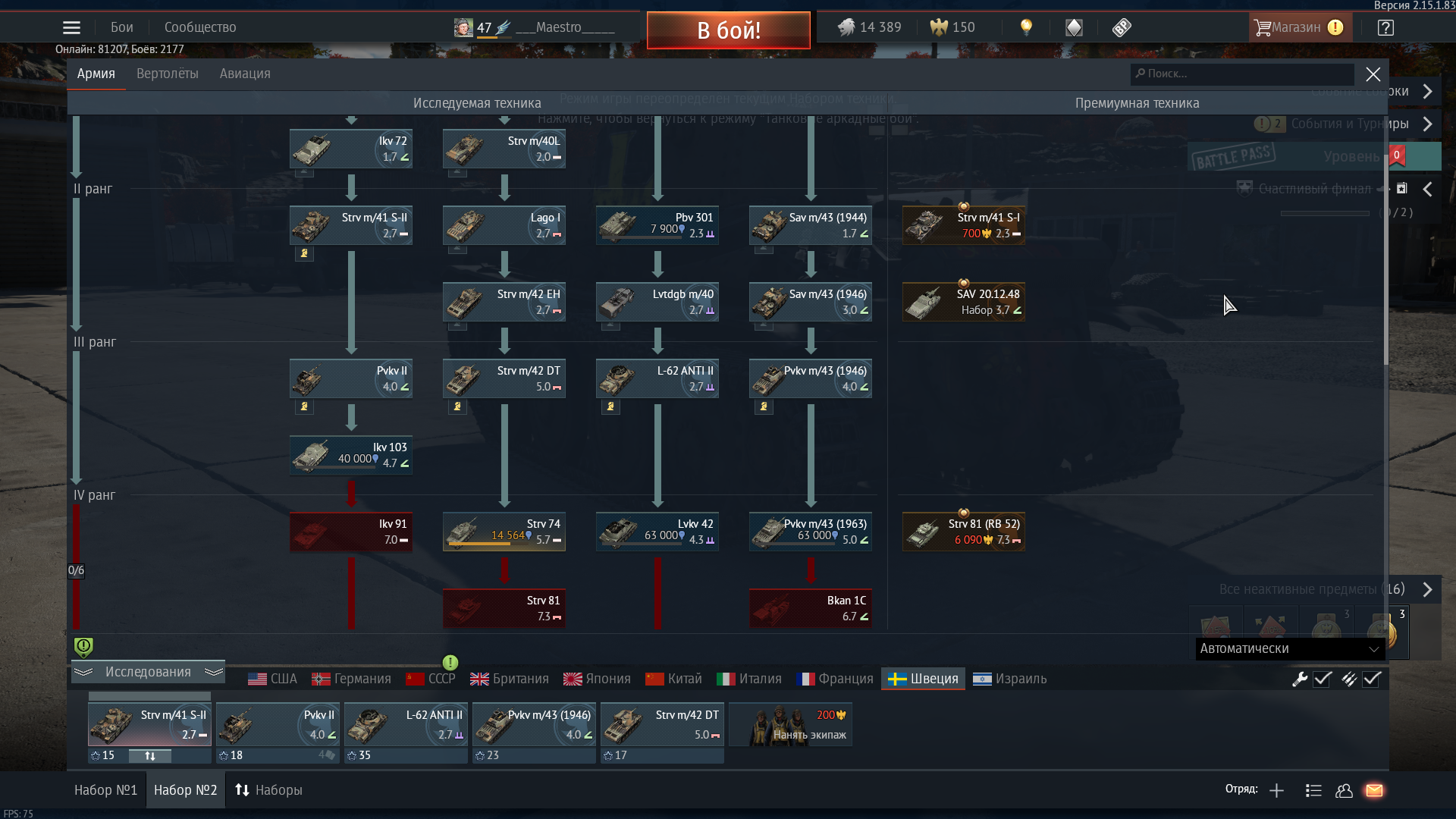
Task: Collapse Счастливый финал side arrow
Action: coord(1428,190)
